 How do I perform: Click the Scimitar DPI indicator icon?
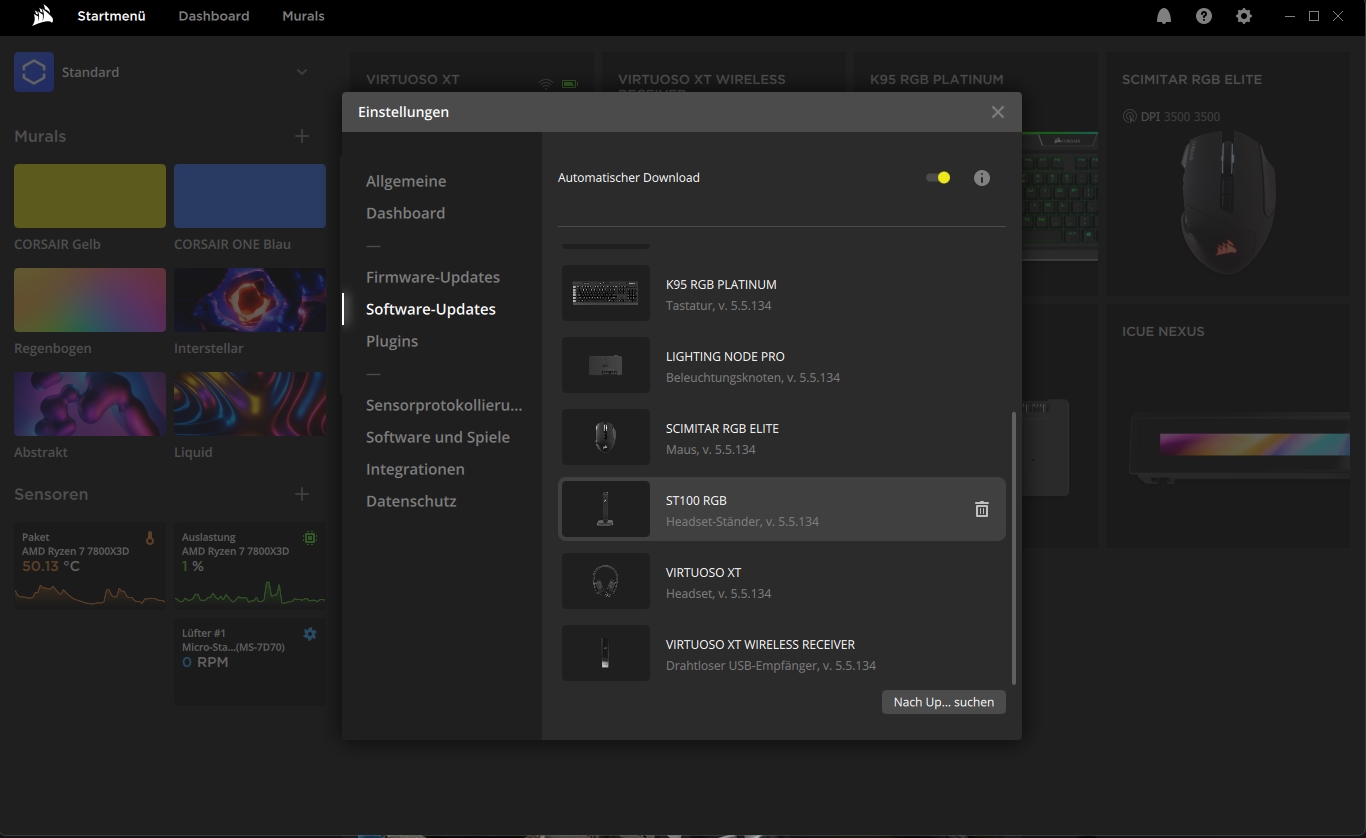pyautogui.click(x=1129, y=117)
